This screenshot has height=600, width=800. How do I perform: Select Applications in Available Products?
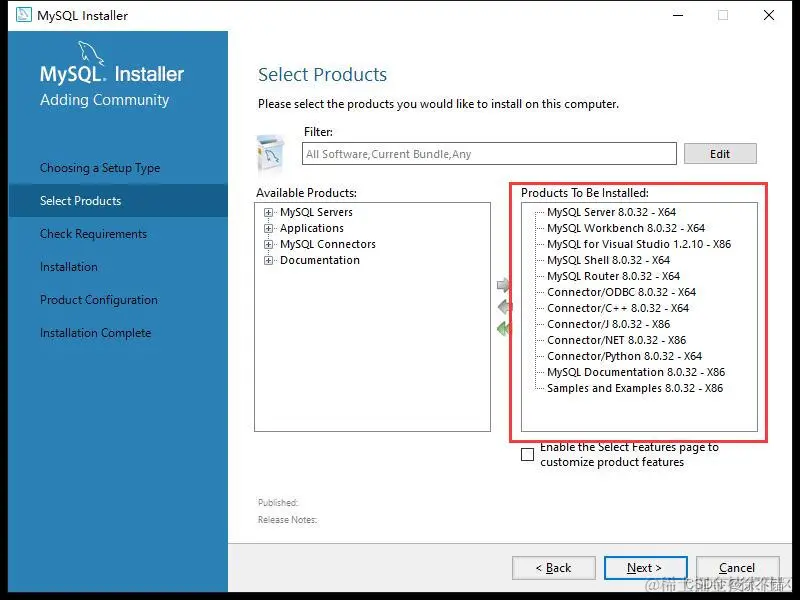pos(312,228)
